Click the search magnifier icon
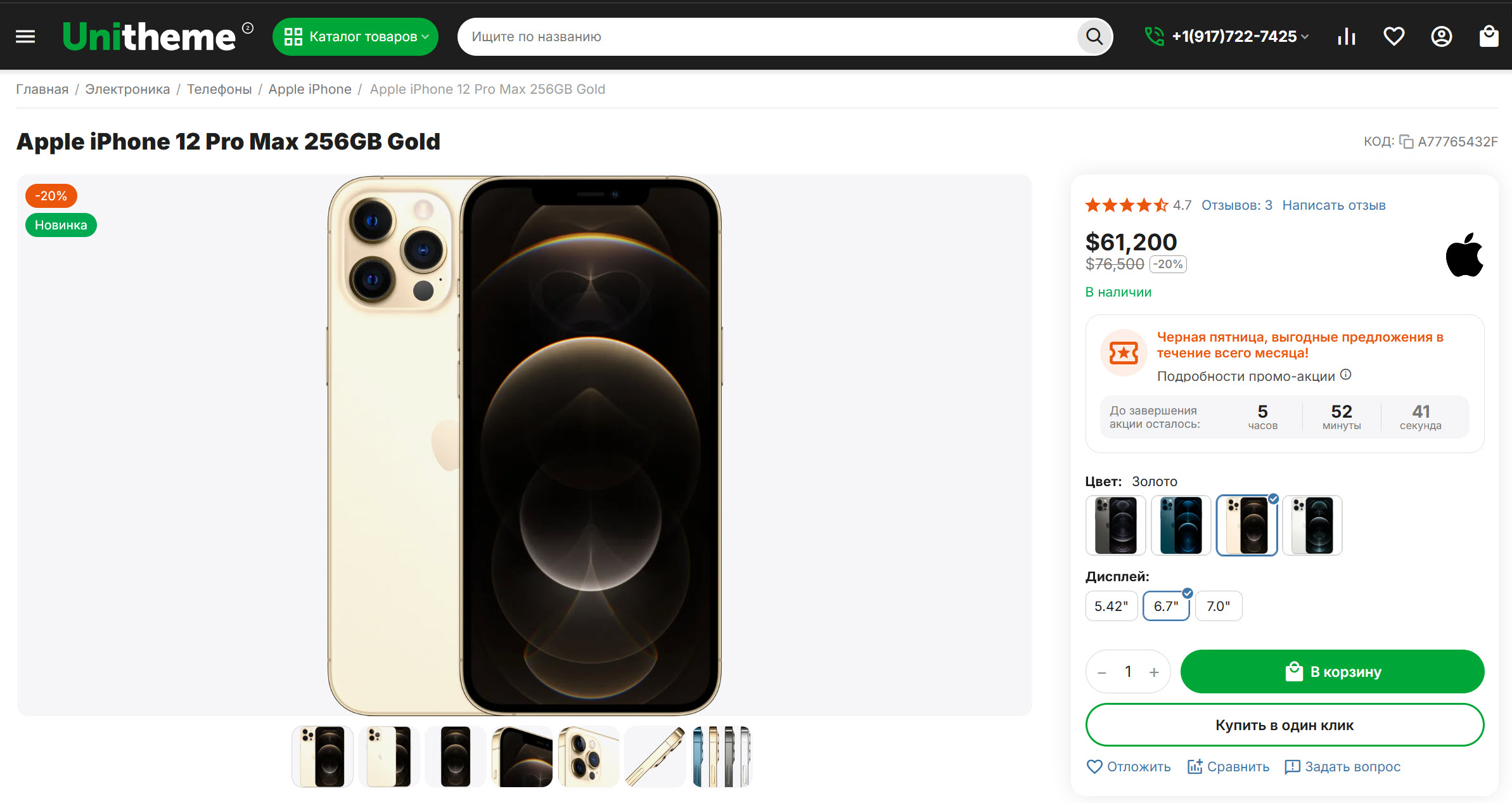This screenshot has height=803, width=1512. click(1094, 37)
